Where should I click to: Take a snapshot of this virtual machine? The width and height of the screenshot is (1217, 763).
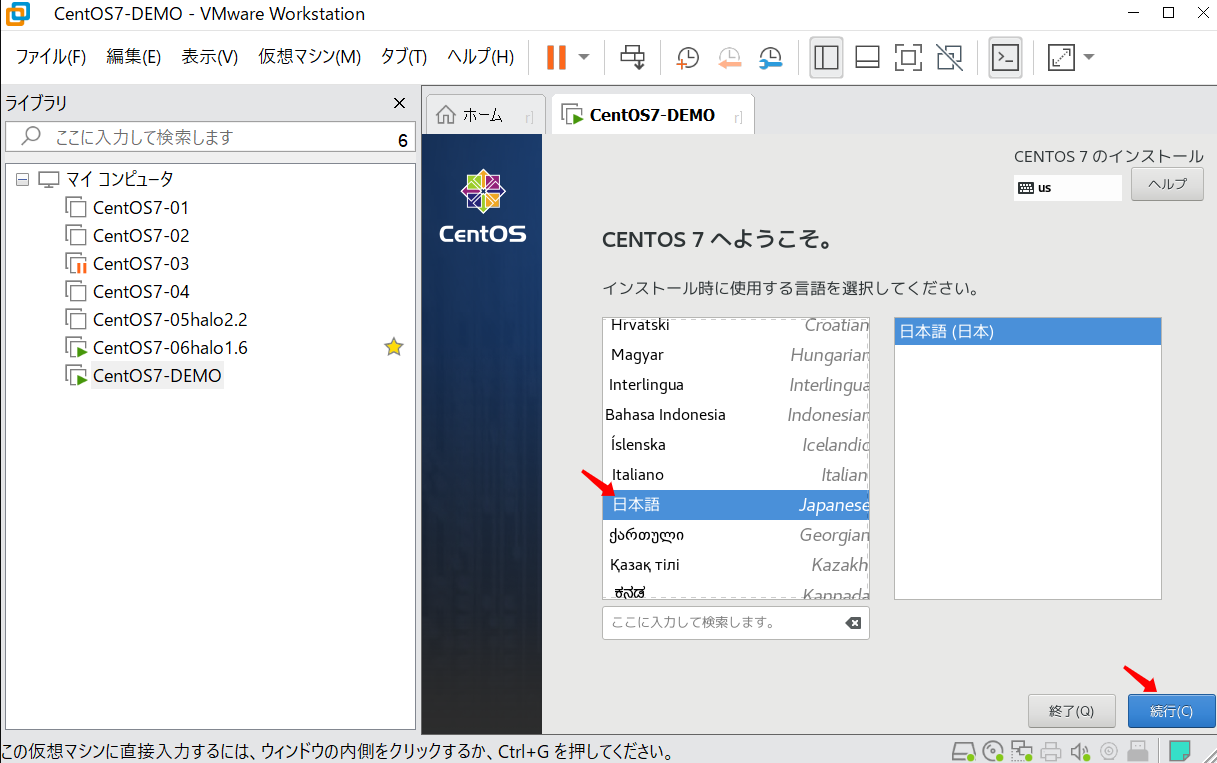pos(688,58)
